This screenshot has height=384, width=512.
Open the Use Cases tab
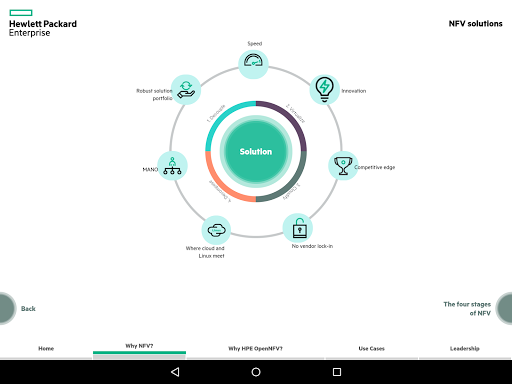[371, 348]
